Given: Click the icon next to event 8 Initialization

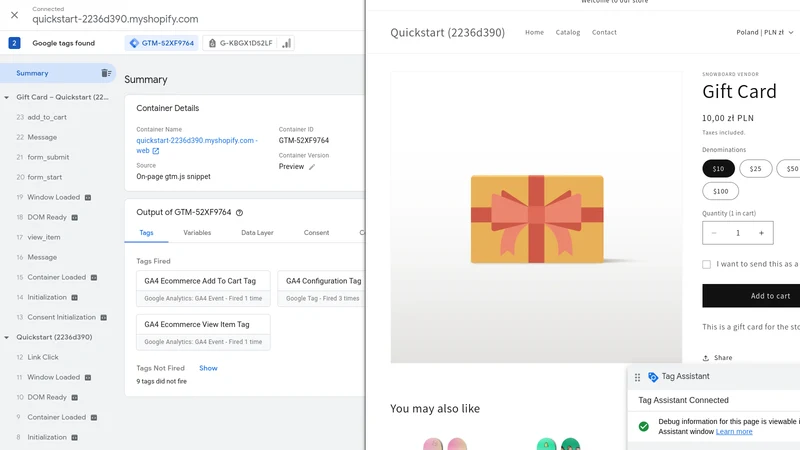Looking at the screenshot, I should (74, 437).
